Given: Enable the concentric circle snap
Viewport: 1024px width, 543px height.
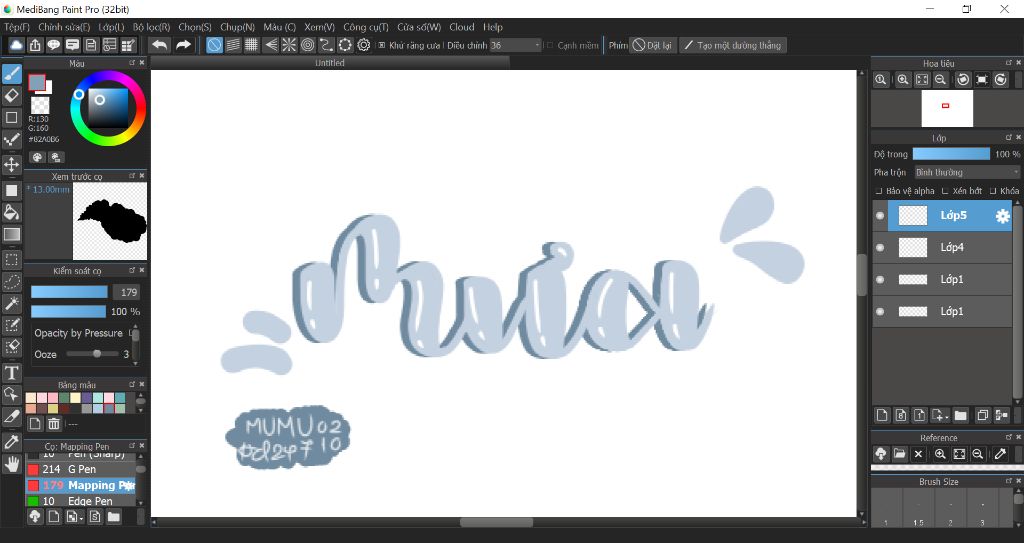Looking at the screenshot, I should 308,45.
